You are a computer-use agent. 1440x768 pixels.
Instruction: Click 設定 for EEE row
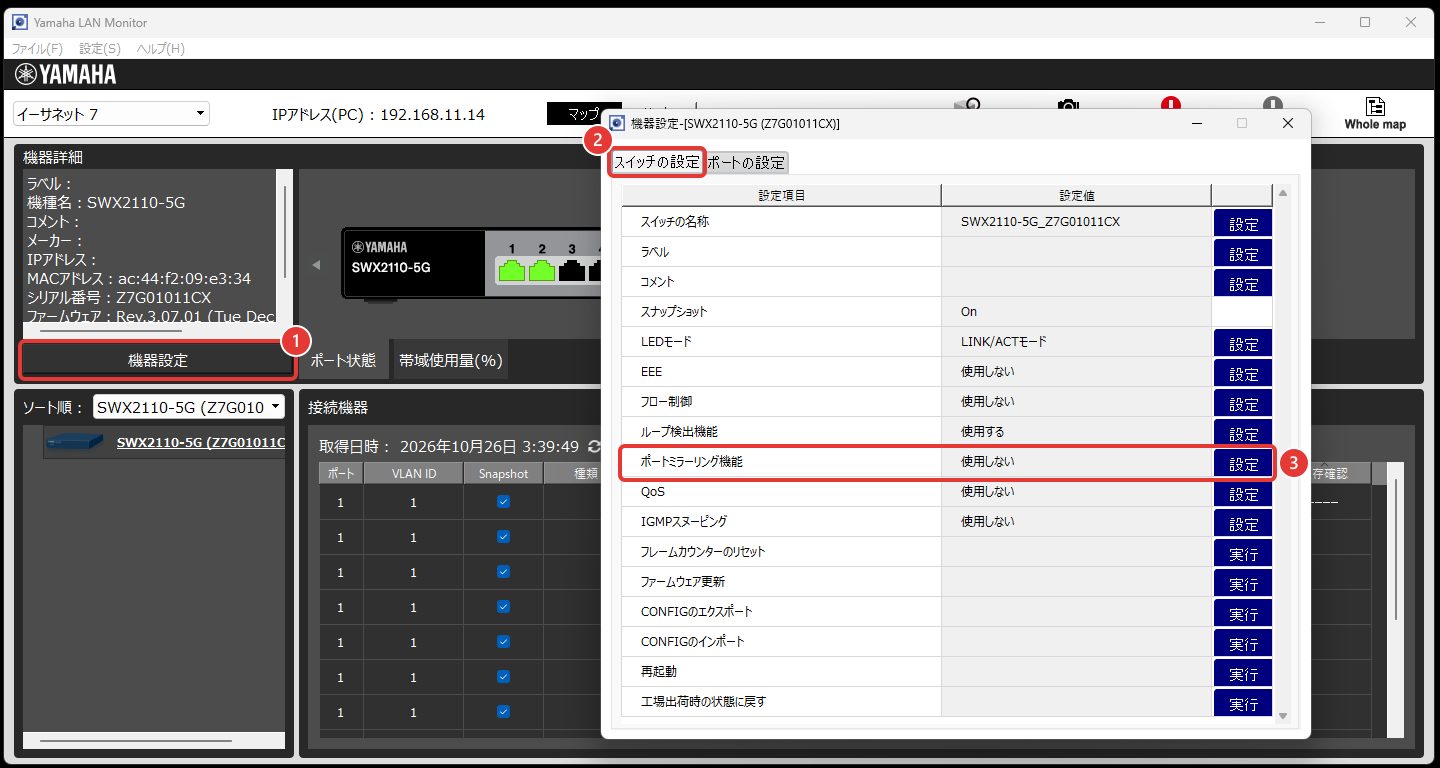point(1243,373)
